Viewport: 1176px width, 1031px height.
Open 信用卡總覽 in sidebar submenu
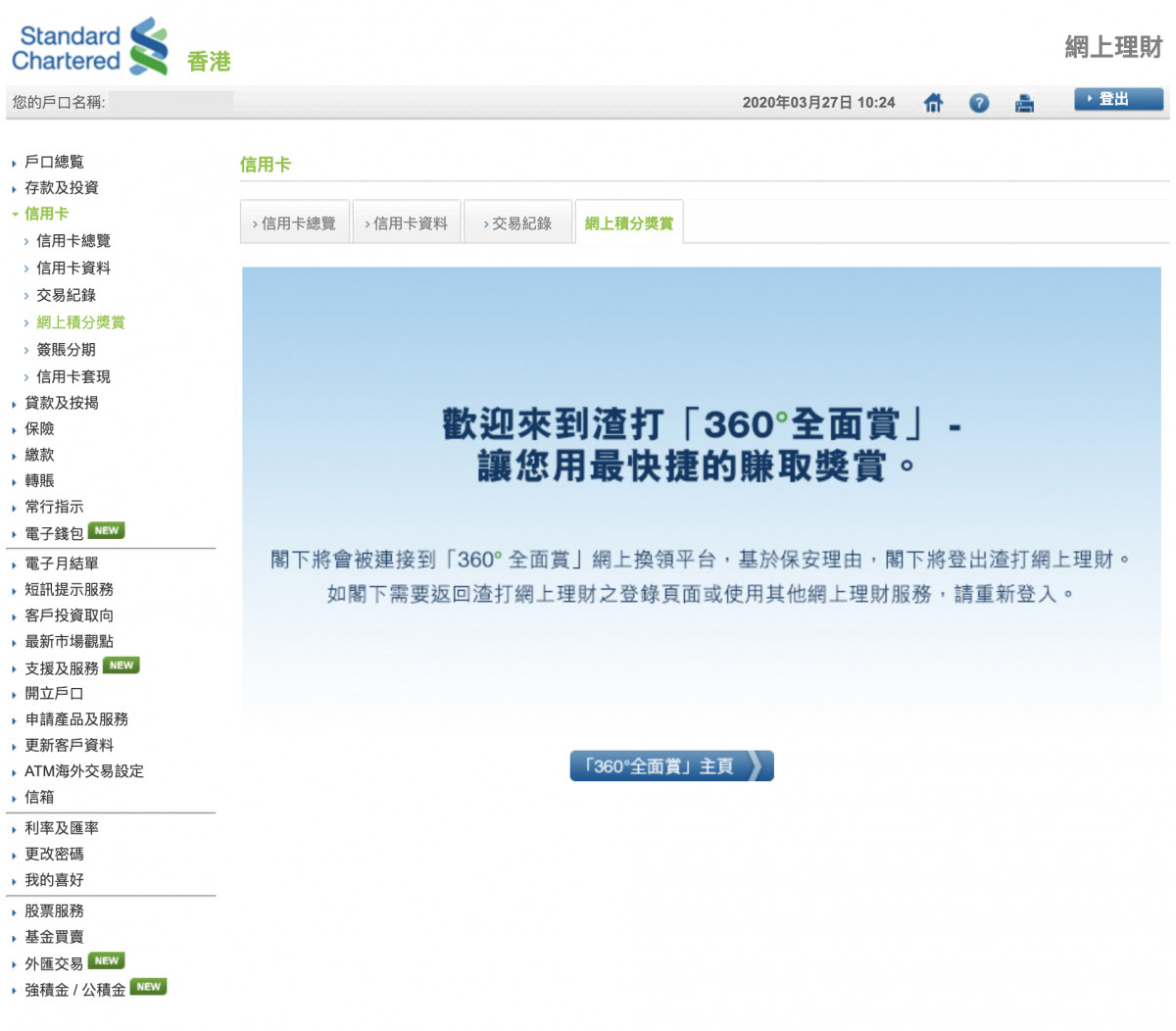73,240
